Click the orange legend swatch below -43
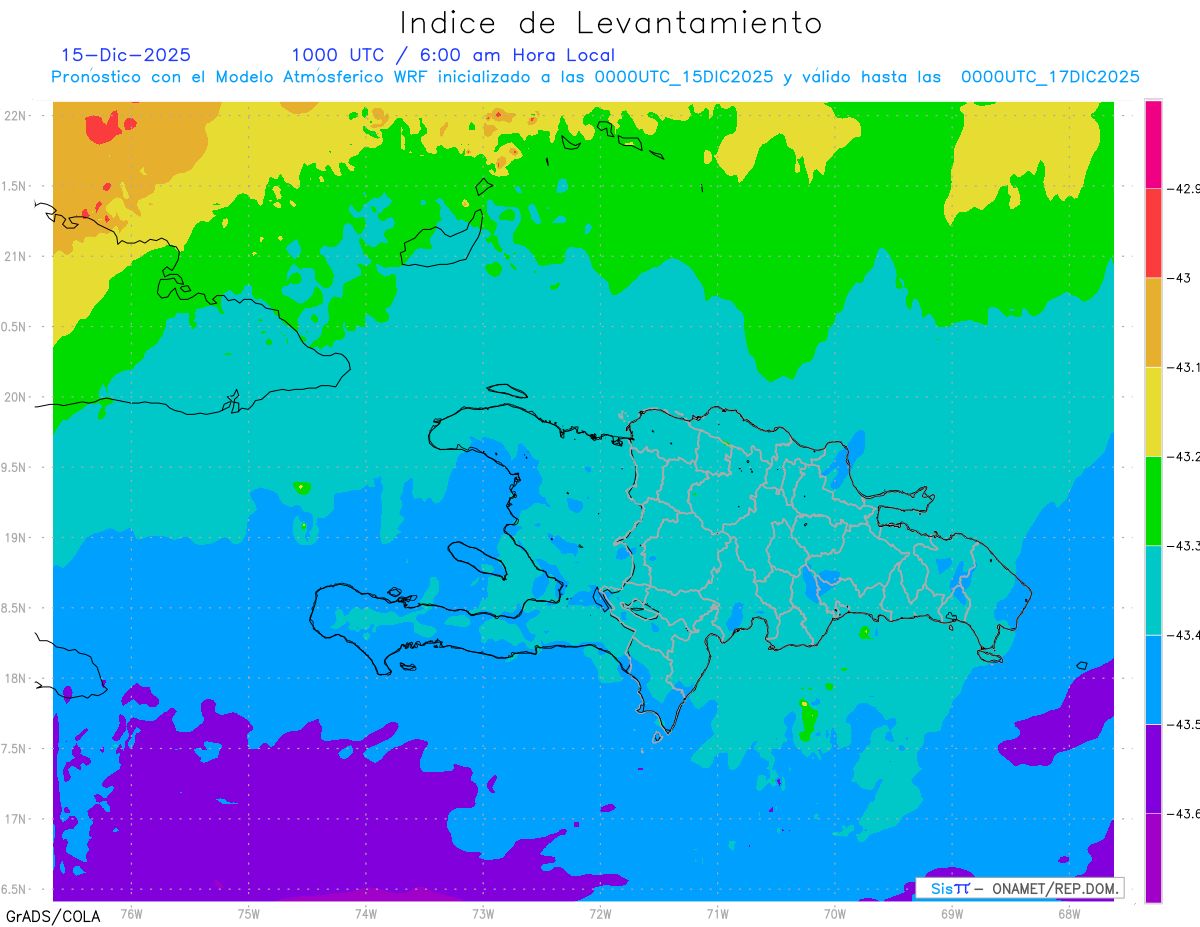 [1153, 322]
